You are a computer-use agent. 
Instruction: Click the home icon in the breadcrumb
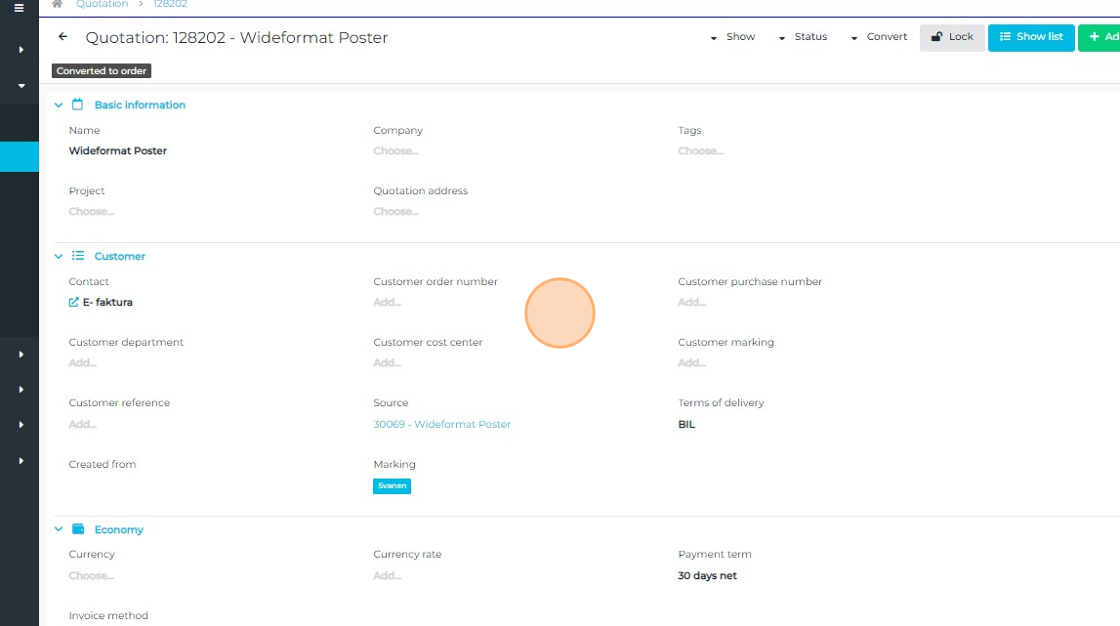pos(58,4)
